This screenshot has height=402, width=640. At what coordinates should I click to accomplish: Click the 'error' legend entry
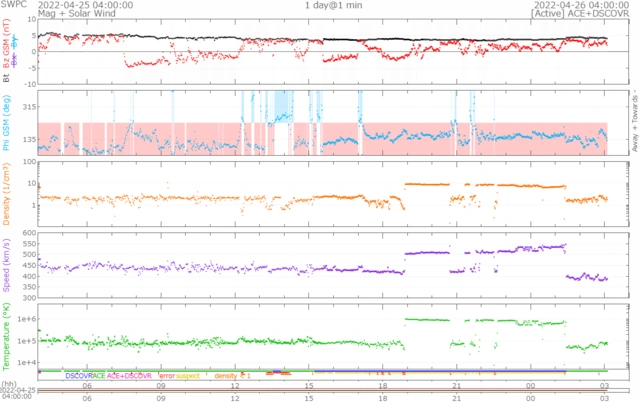pos(166,376)
